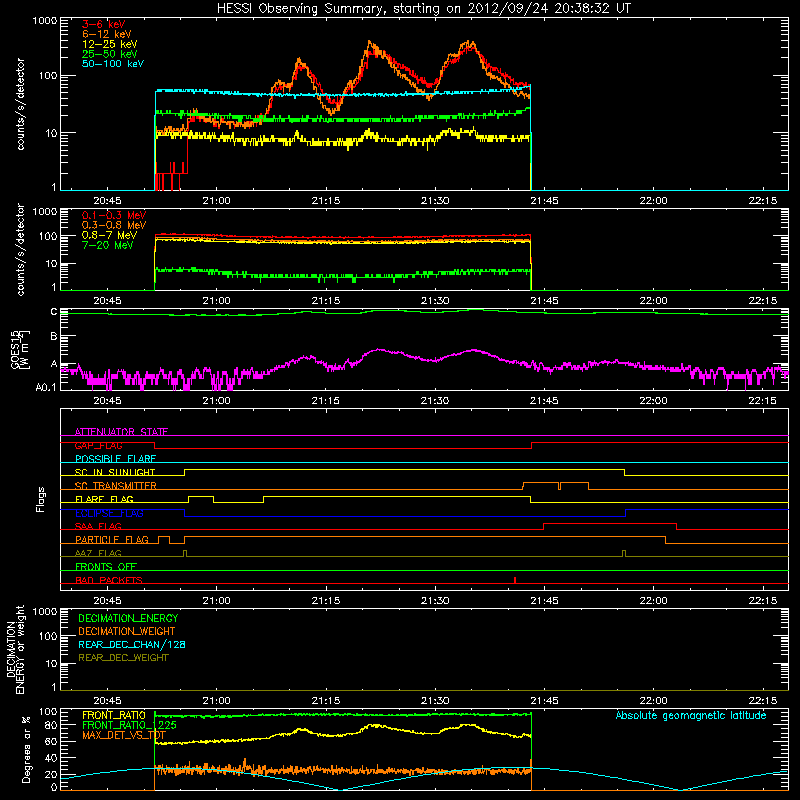Click the SAA_FLAG label
Screen dimensions: 800x800
pos(98,527)
